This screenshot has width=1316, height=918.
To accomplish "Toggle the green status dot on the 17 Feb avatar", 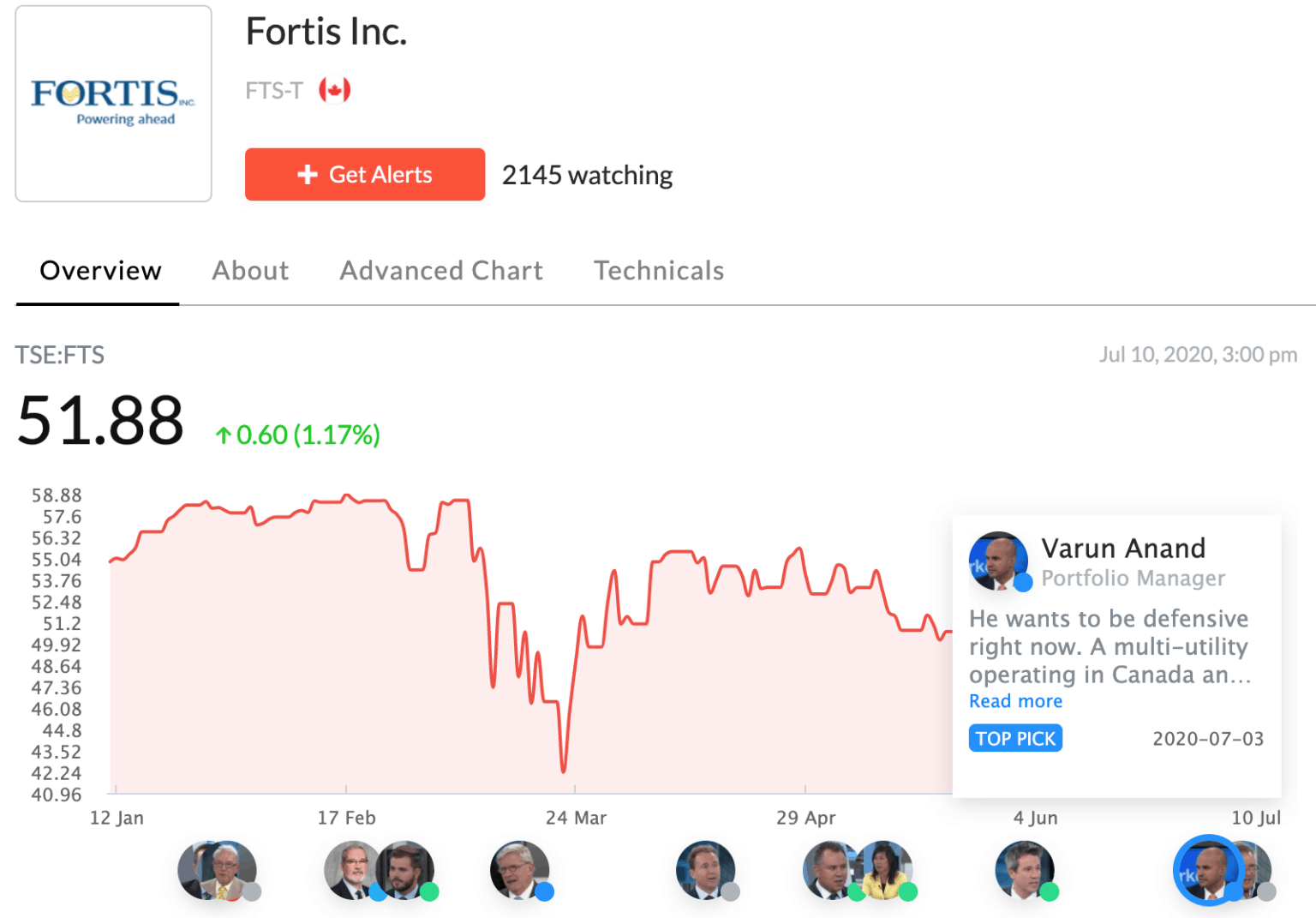I will (x=429, y=893).
